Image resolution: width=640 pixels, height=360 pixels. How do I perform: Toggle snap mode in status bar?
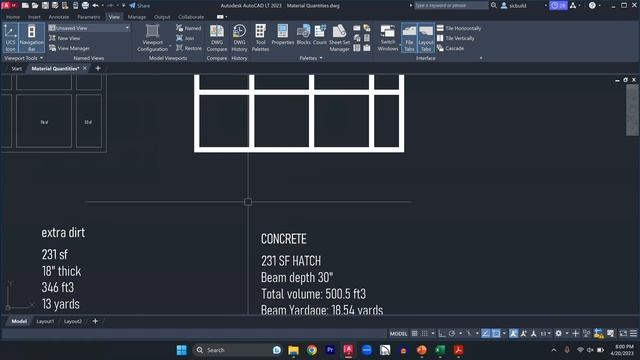click(x=425, y=333)
